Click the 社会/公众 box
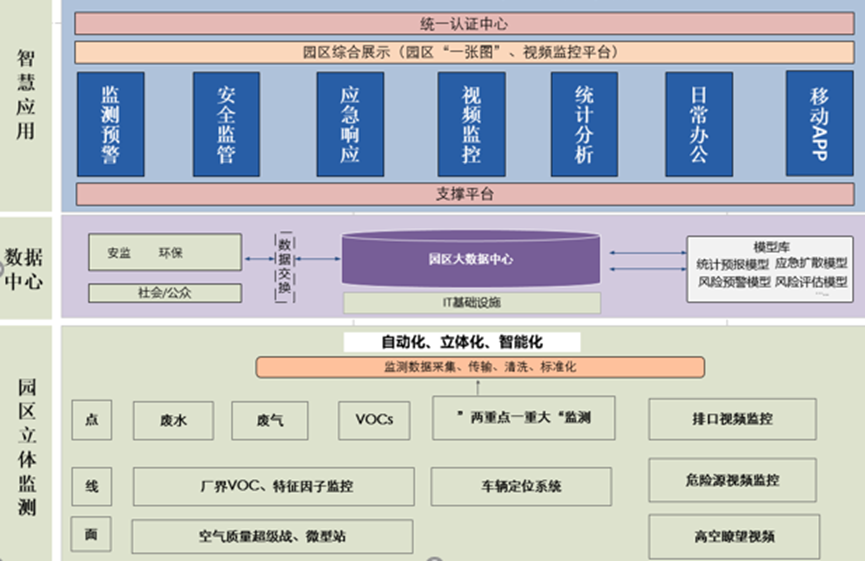This screenshot has width=865, height=561. (165, 293)
